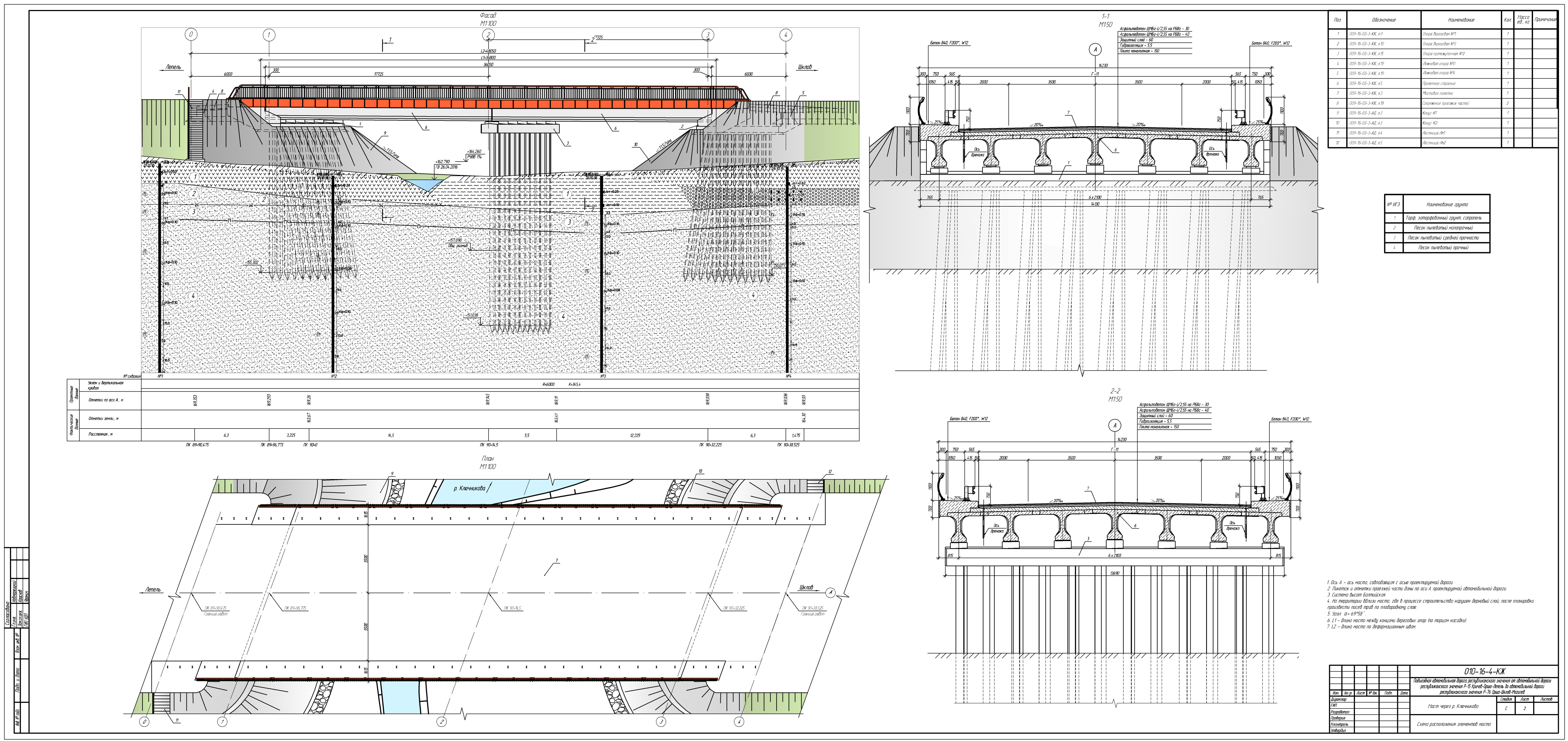Click the 'Фасад' view title
Image resolution: width=1568 pixels, height=741 pixels.
coord(488,15)
